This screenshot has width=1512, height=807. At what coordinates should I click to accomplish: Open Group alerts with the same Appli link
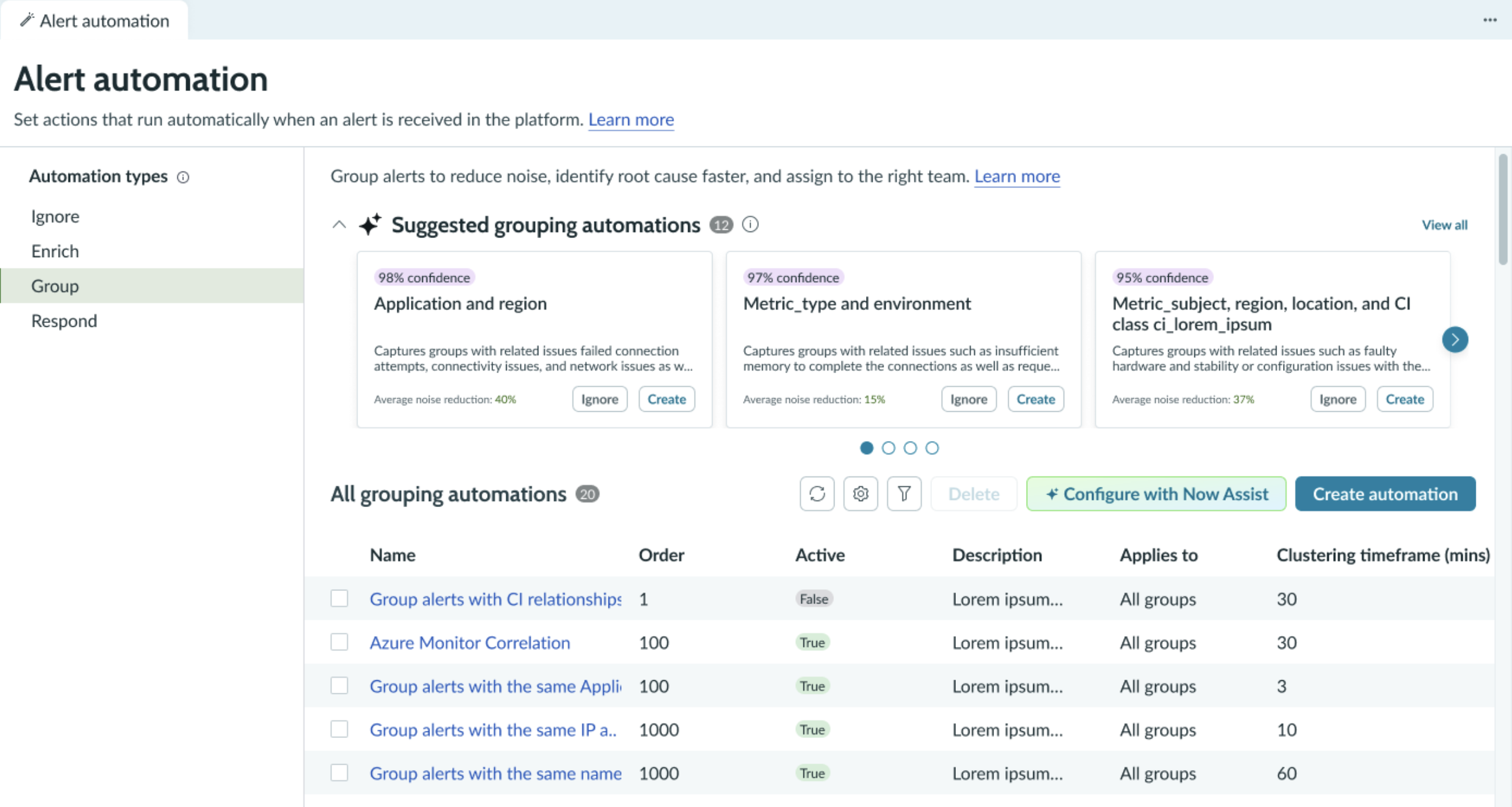click(495, 686)
